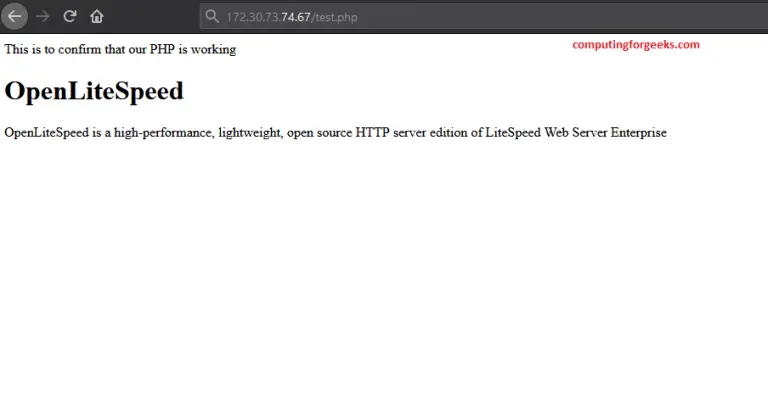Click the forward arrow navigation button

click(x=43, y=16)
